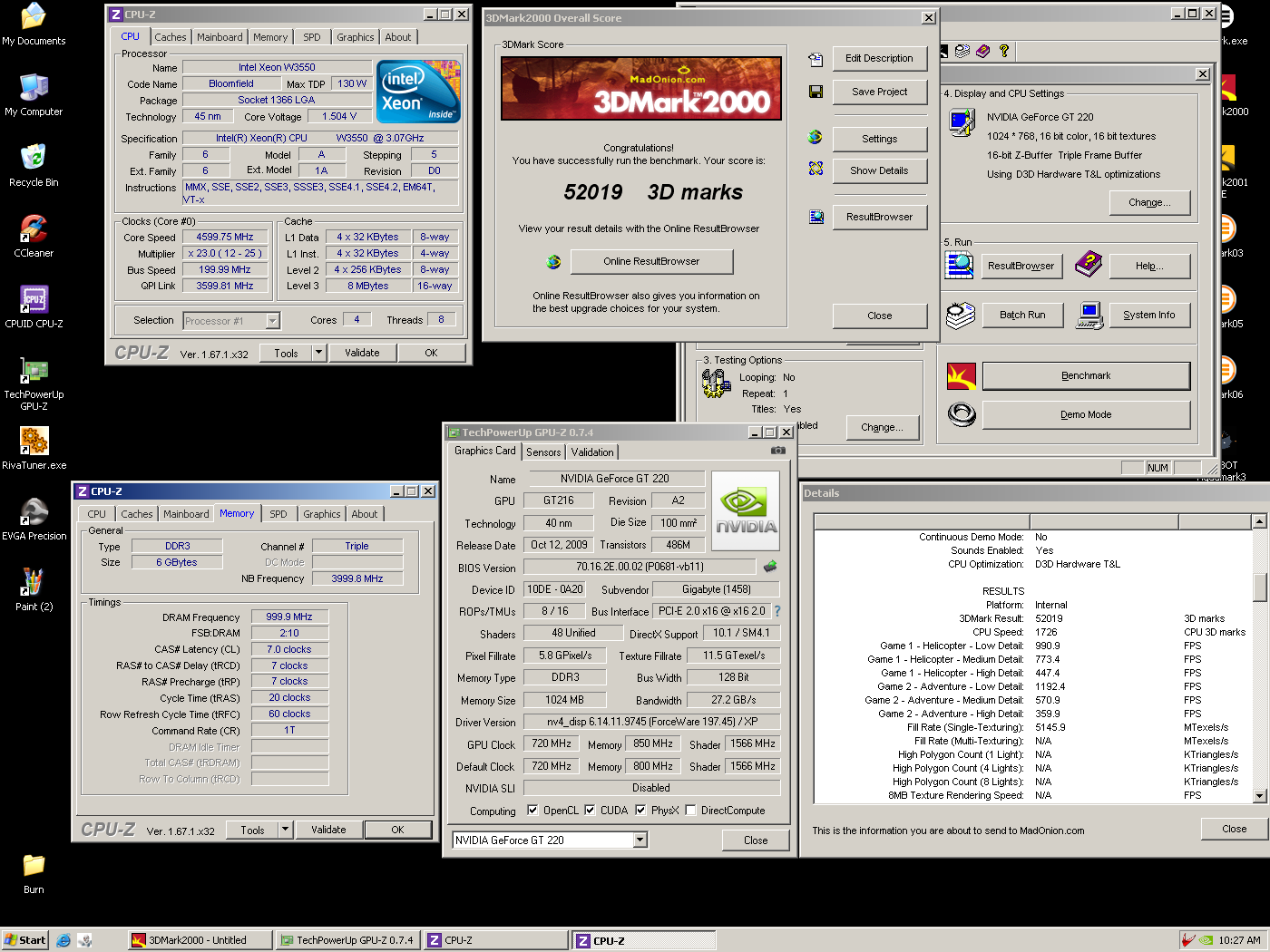
Task: Click Show Details button
Action: pyautogui.click(x=879, y=170)
